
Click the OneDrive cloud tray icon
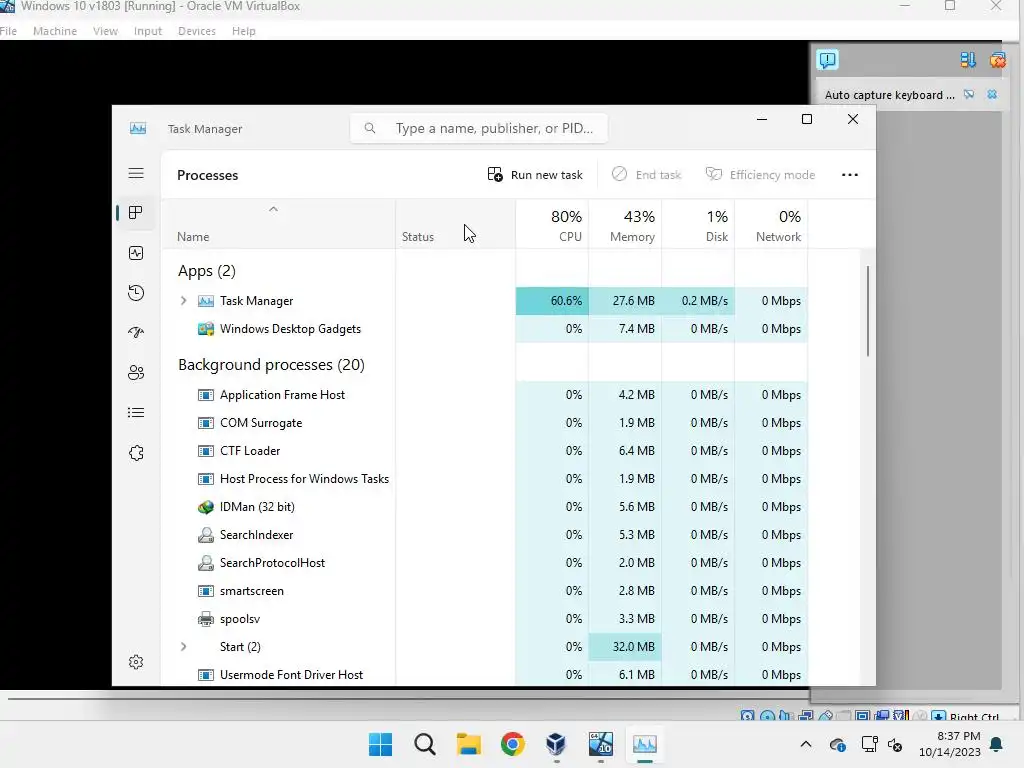(837, 744)
